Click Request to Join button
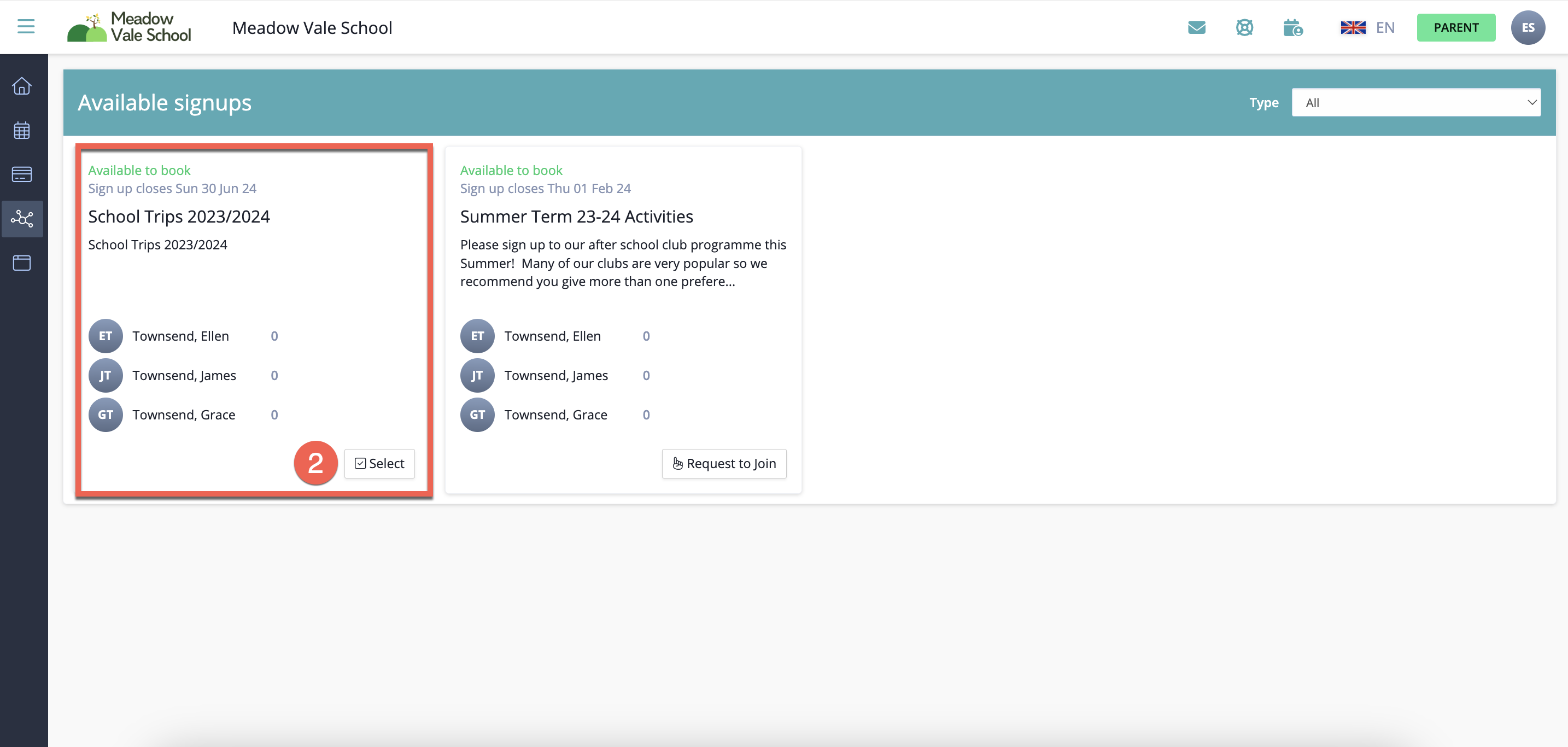Image resolution: width=1568 pixels, height=747 pixels. tap(724, 463)
